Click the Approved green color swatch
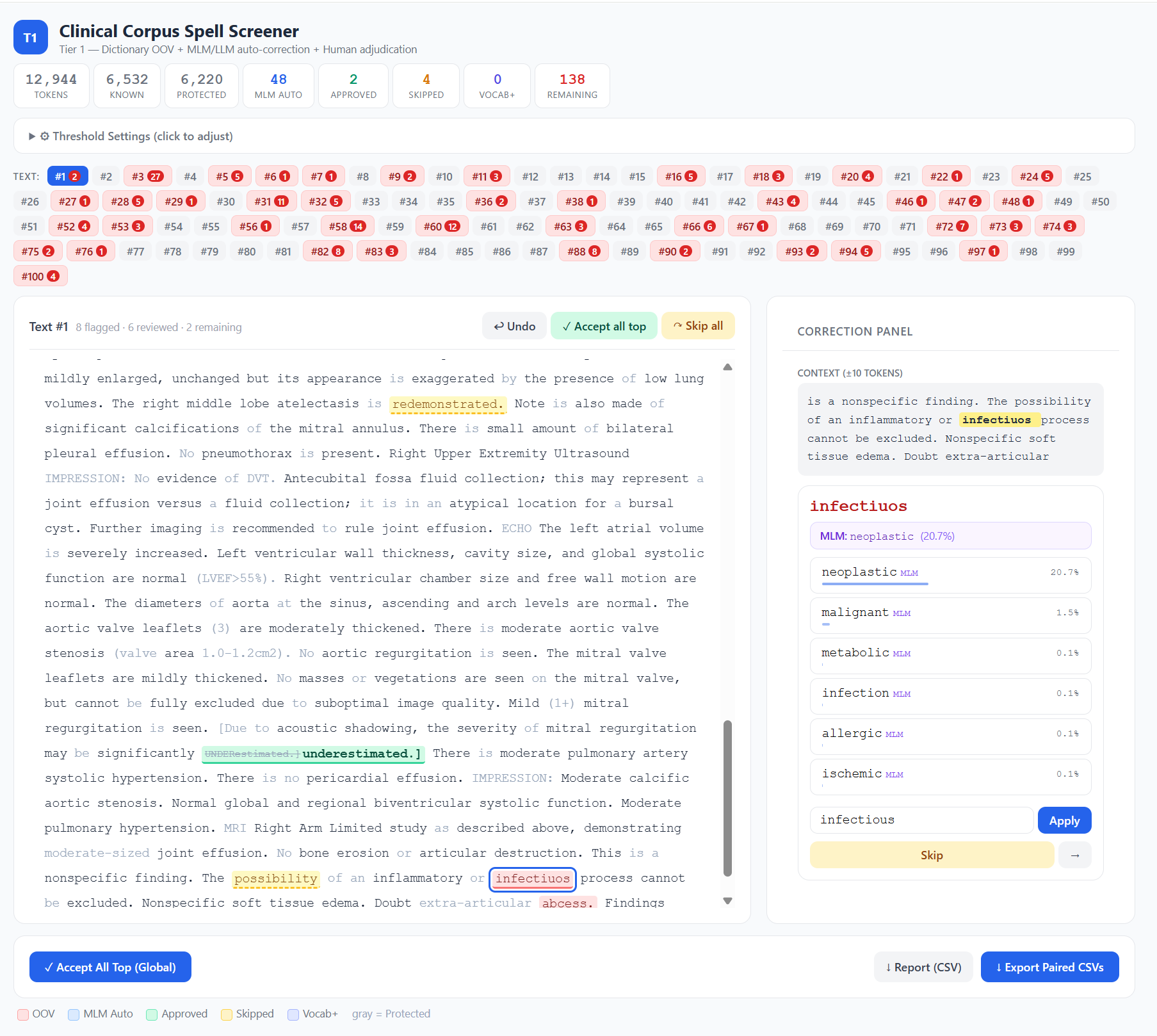Screen dimensions: 1157x1036 click(x=152, y=1014)
